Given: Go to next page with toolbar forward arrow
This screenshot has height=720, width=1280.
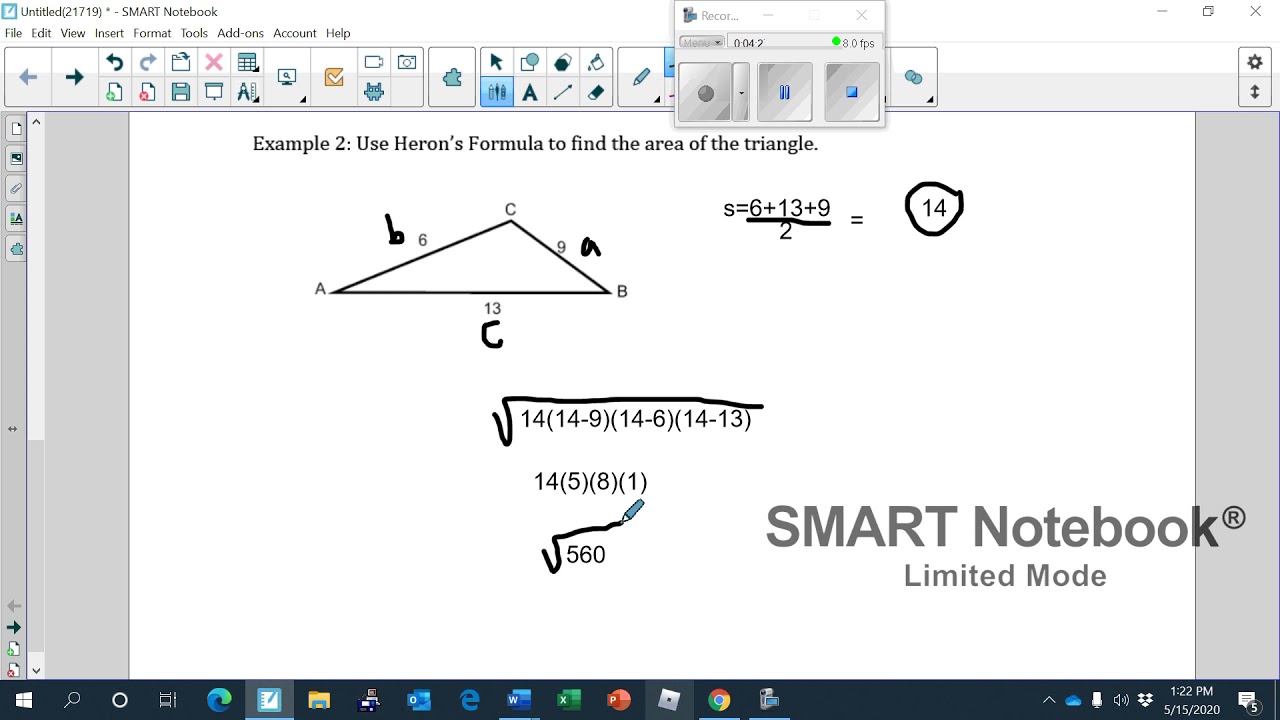Looking at the screenshot, I should 74,77.
